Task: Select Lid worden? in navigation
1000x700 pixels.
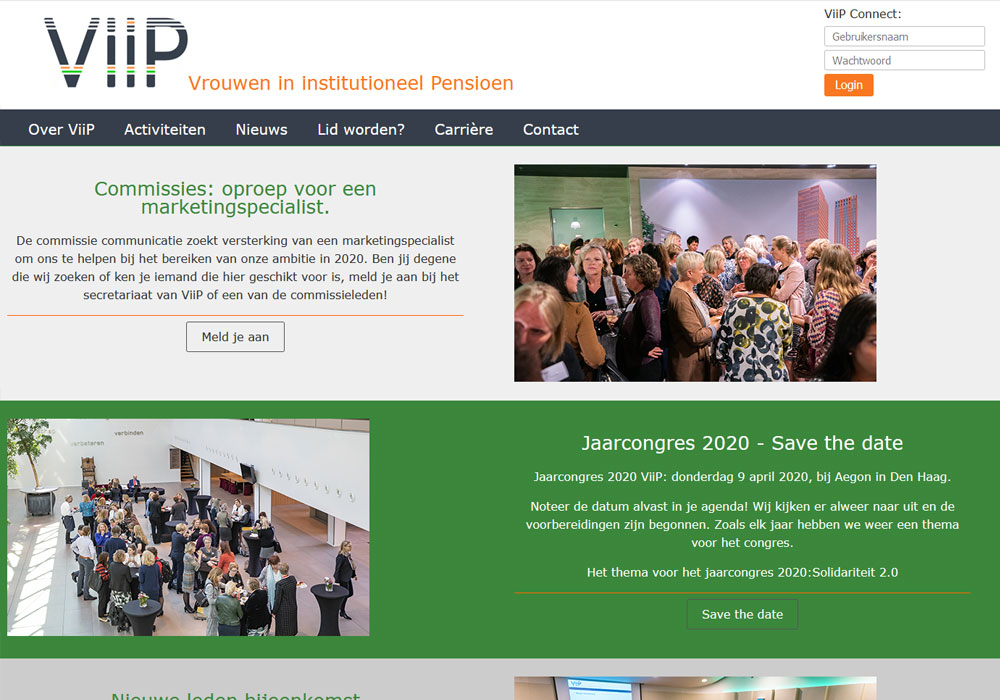Action: [361, 129]
